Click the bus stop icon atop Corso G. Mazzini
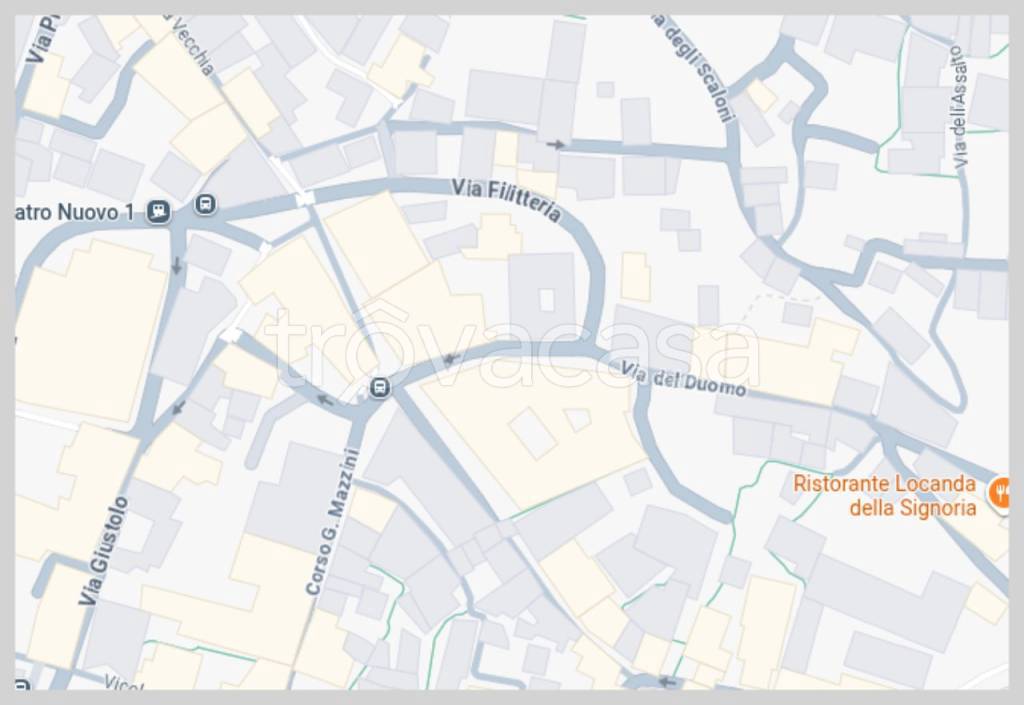The image size is (1024, 705). (x=379, y=388)
